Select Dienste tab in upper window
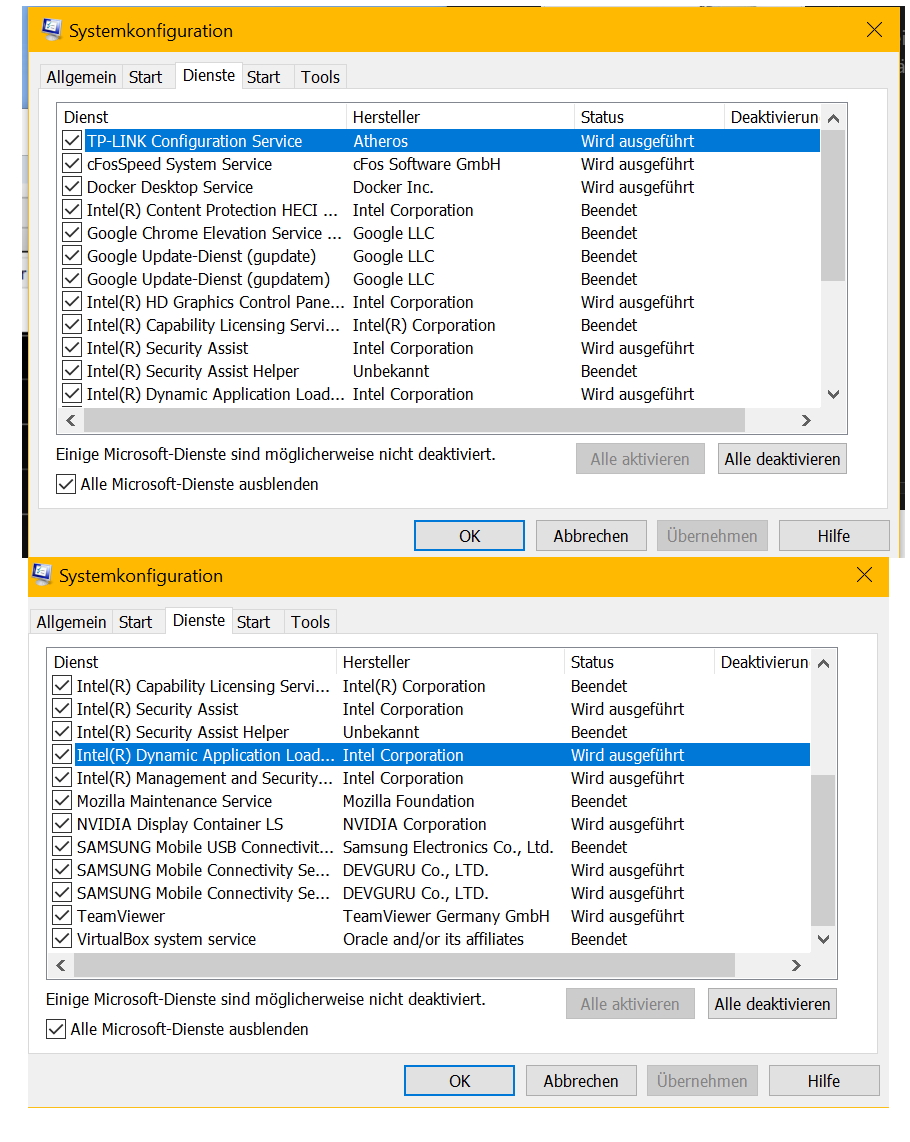910x1142 pixels. click(x=208, y=76)
